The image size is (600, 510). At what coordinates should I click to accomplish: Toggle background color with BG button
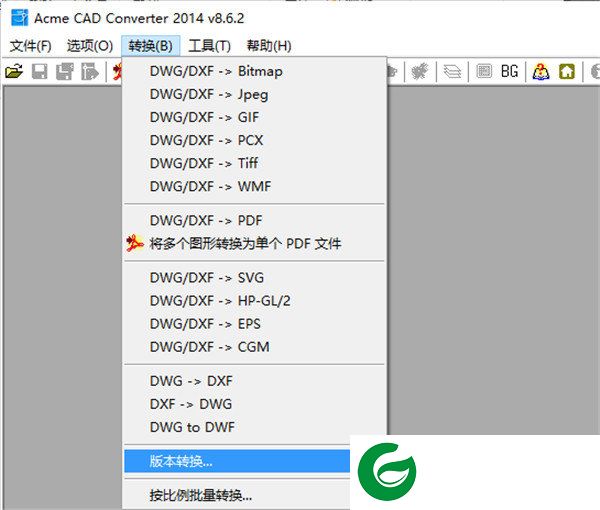[509, 72]
